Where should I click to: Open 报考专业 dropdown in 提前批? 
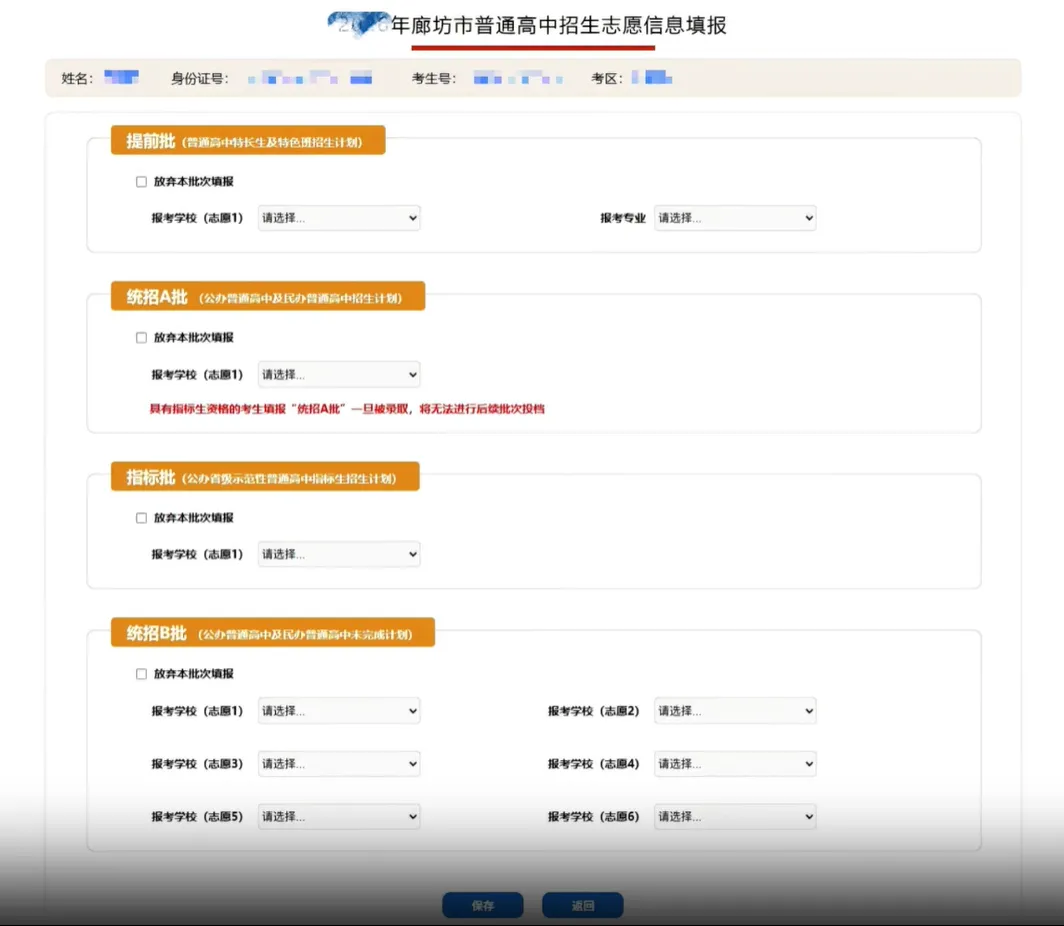click(x=735, y=218)
